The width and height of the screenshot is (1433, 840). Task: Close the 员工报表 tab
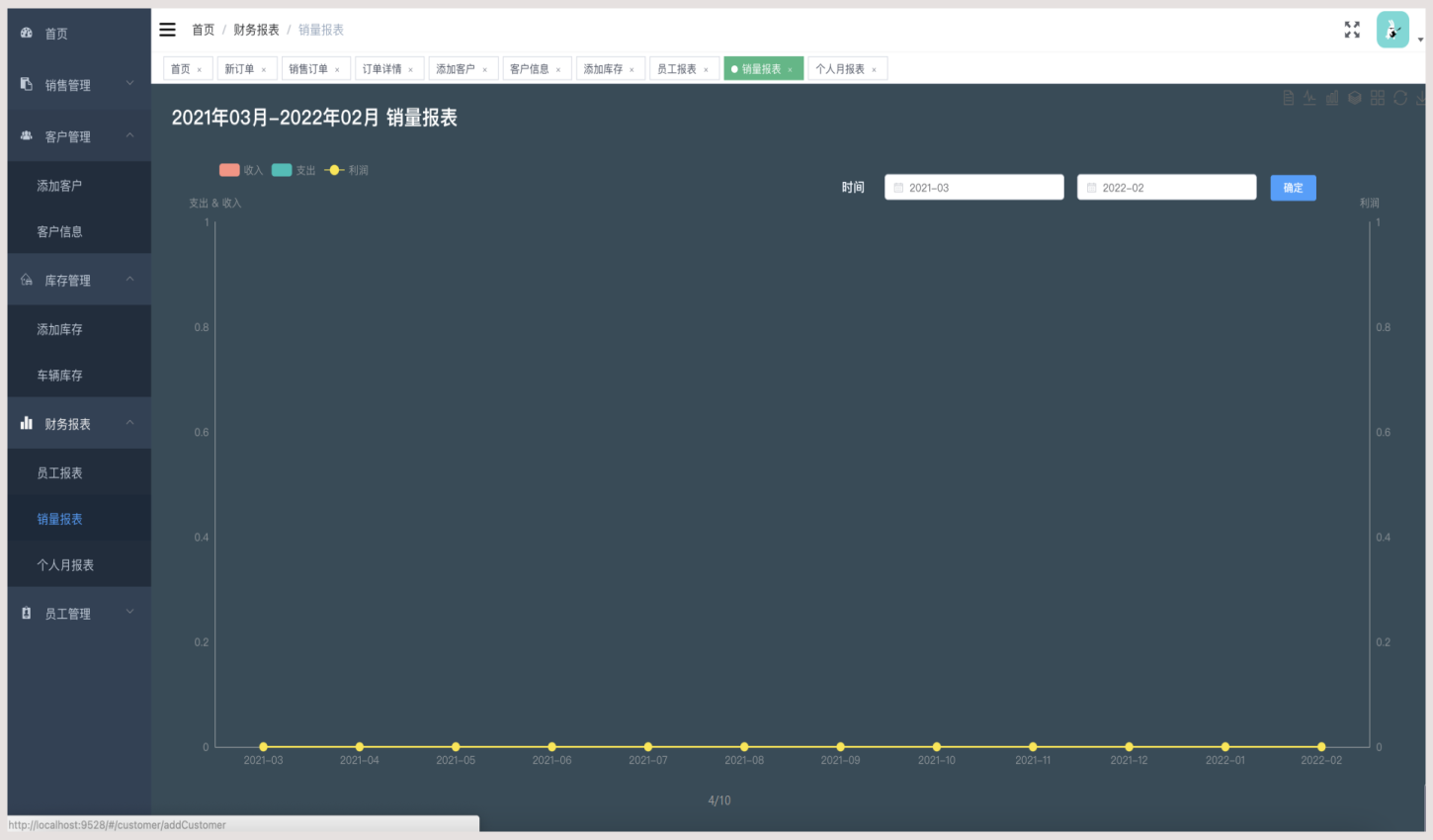[x=706, y=70]
